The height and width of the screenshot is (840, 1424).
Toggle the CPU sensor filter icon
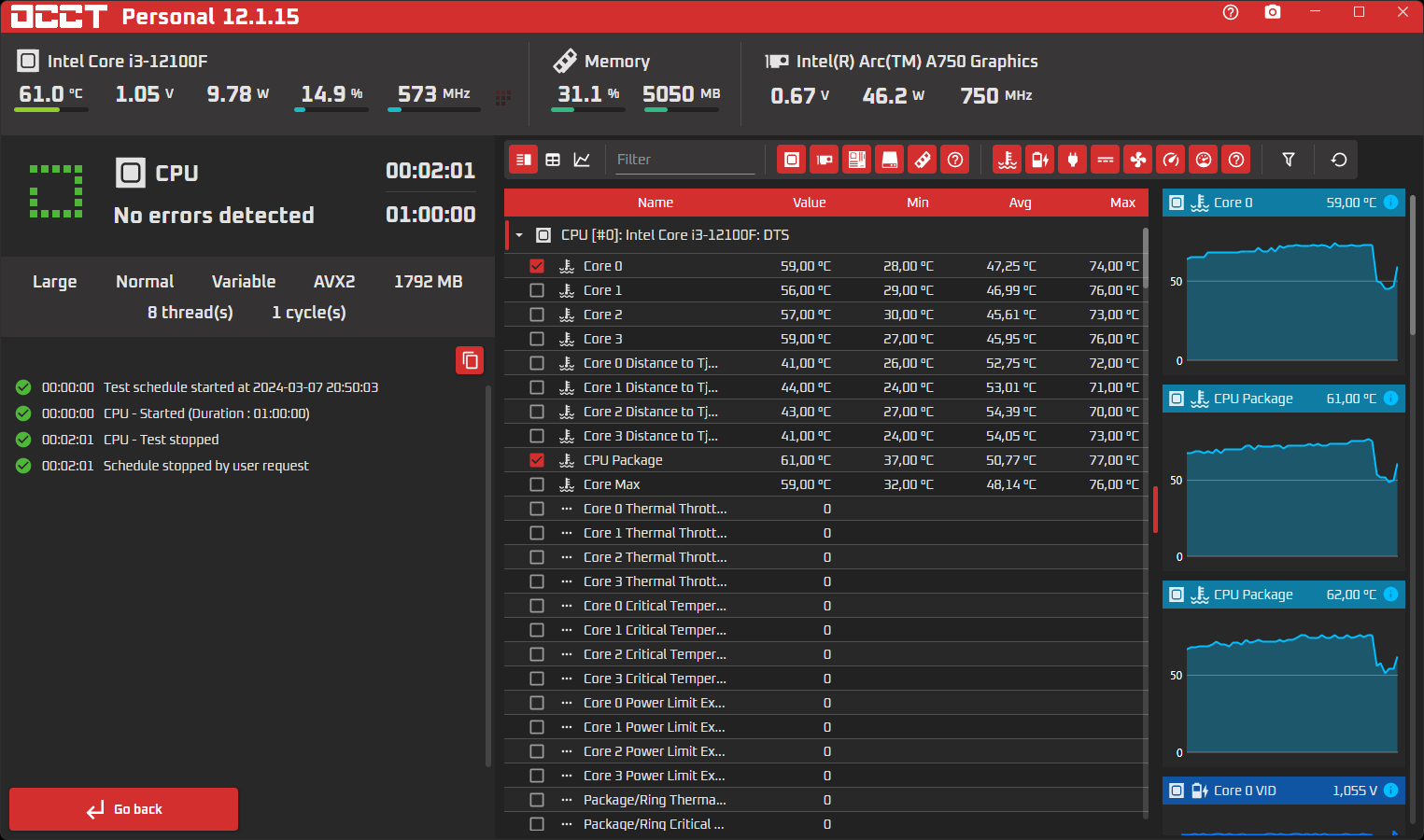(792, 160)
